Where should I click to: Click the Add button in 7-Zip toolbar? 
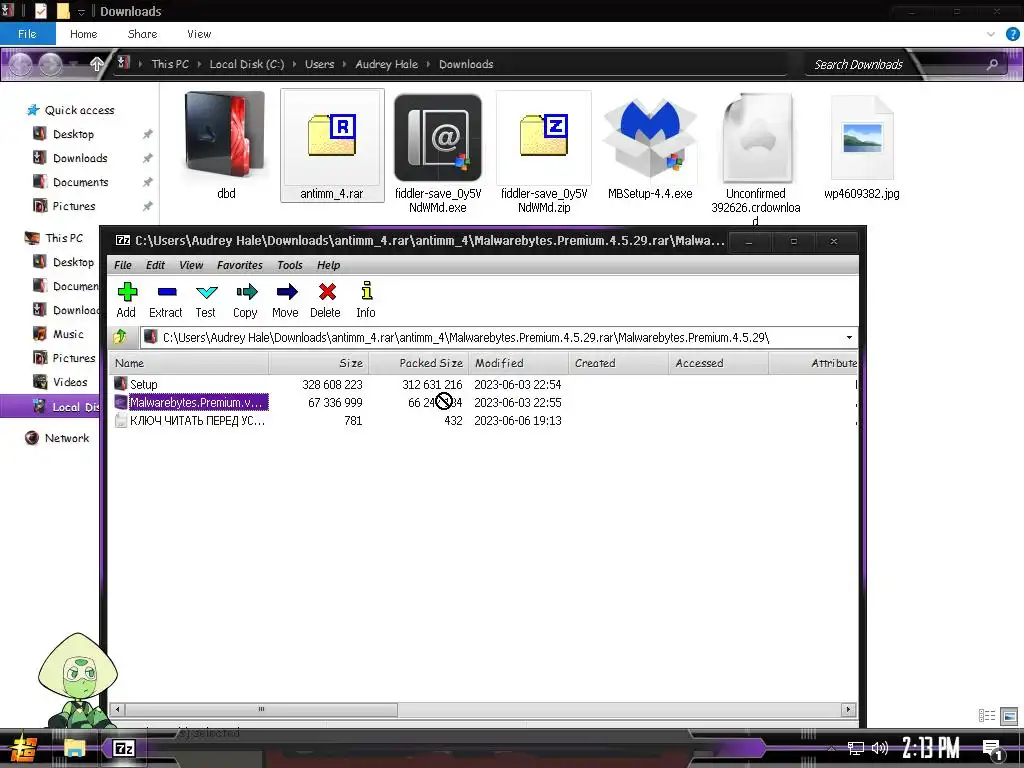[126, 300]
